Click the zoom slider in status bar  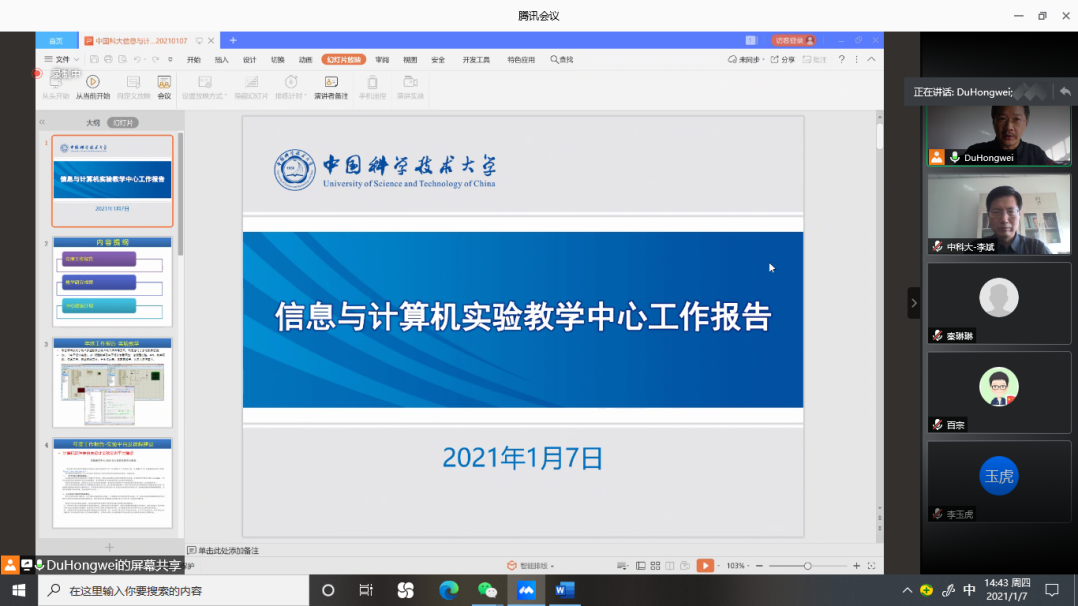[807, 566]
